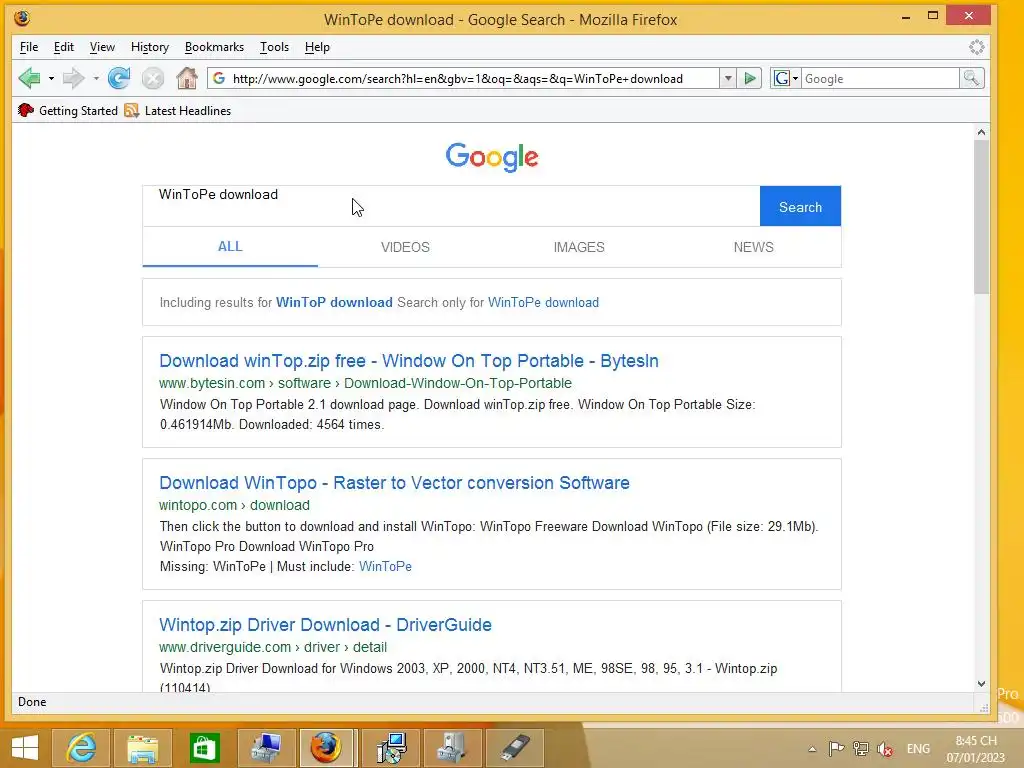The image size is (1024, 768).
Task: Click the Done status bar text
Action: tap(32, 702)
